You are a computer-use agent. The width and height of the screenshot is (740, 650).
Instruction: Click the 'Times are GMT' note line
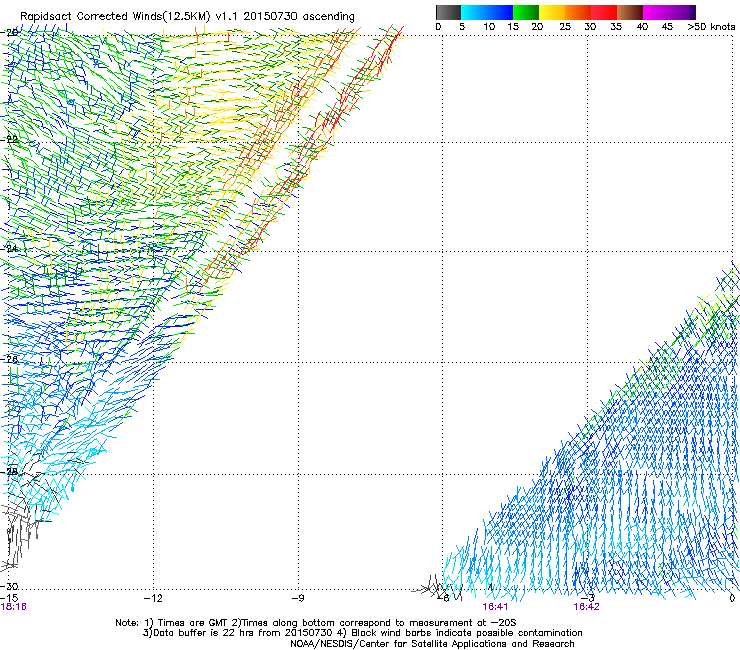coord(316,623)
